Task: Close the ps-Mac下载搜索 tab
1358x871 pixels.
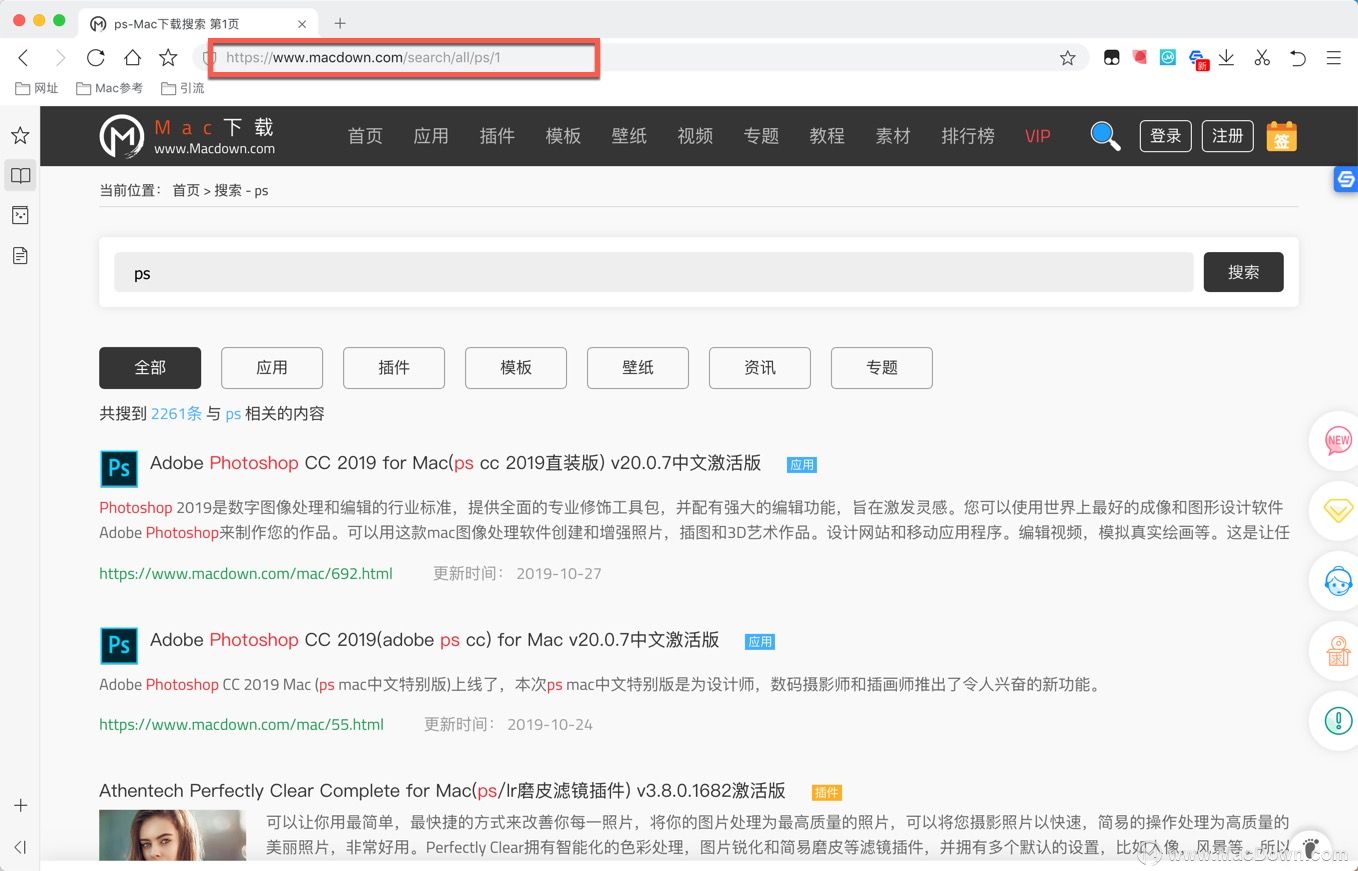Action: coord(303,23)
